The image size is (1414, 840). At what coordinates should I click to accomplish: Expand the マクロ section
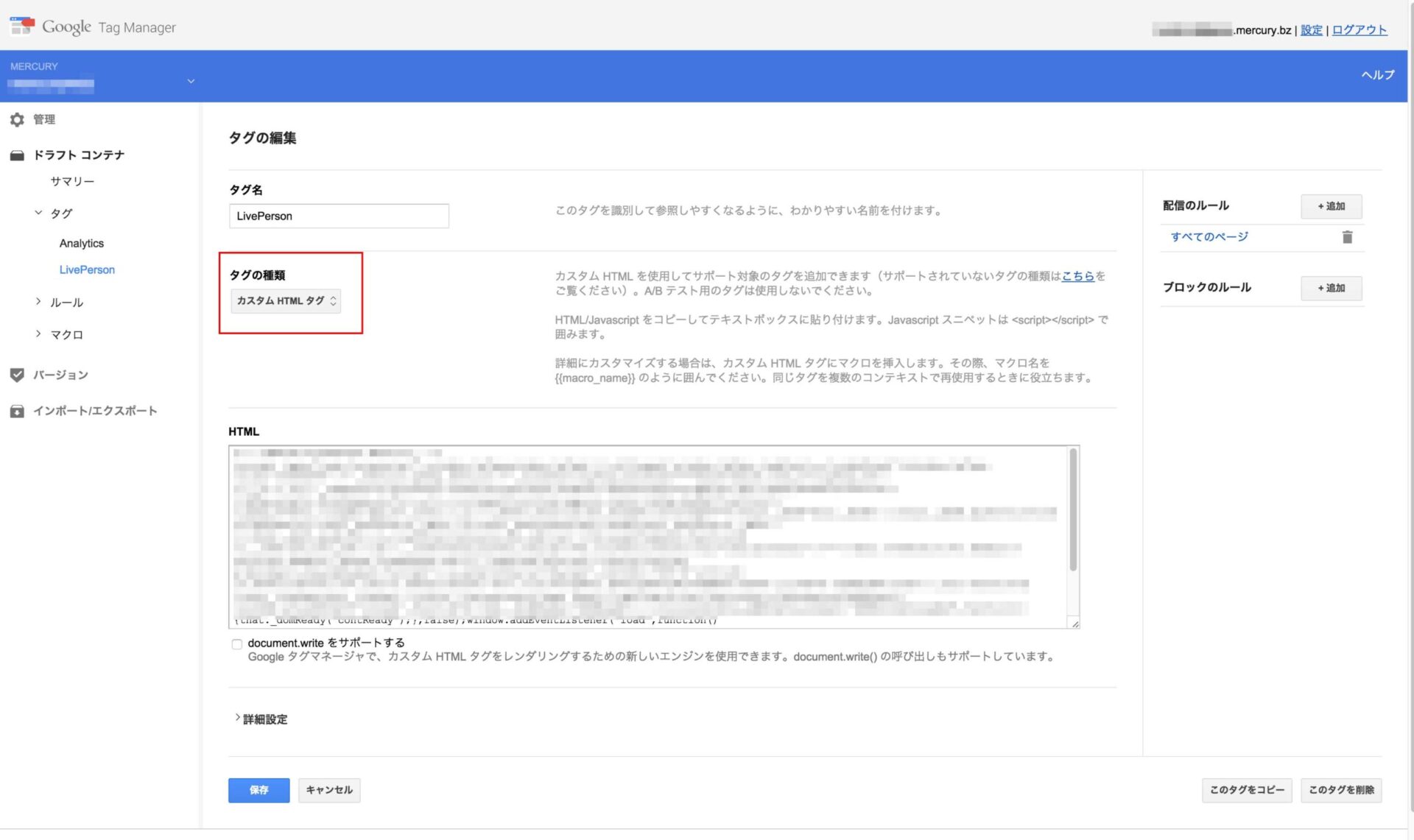pyautogui.click(x=38, y=334)
